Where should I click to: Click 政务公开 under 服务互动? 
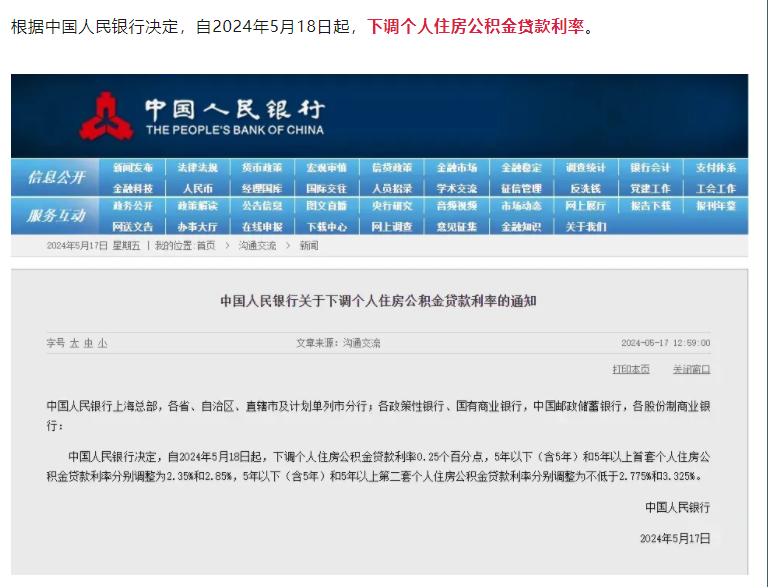(x=133, y=206)
